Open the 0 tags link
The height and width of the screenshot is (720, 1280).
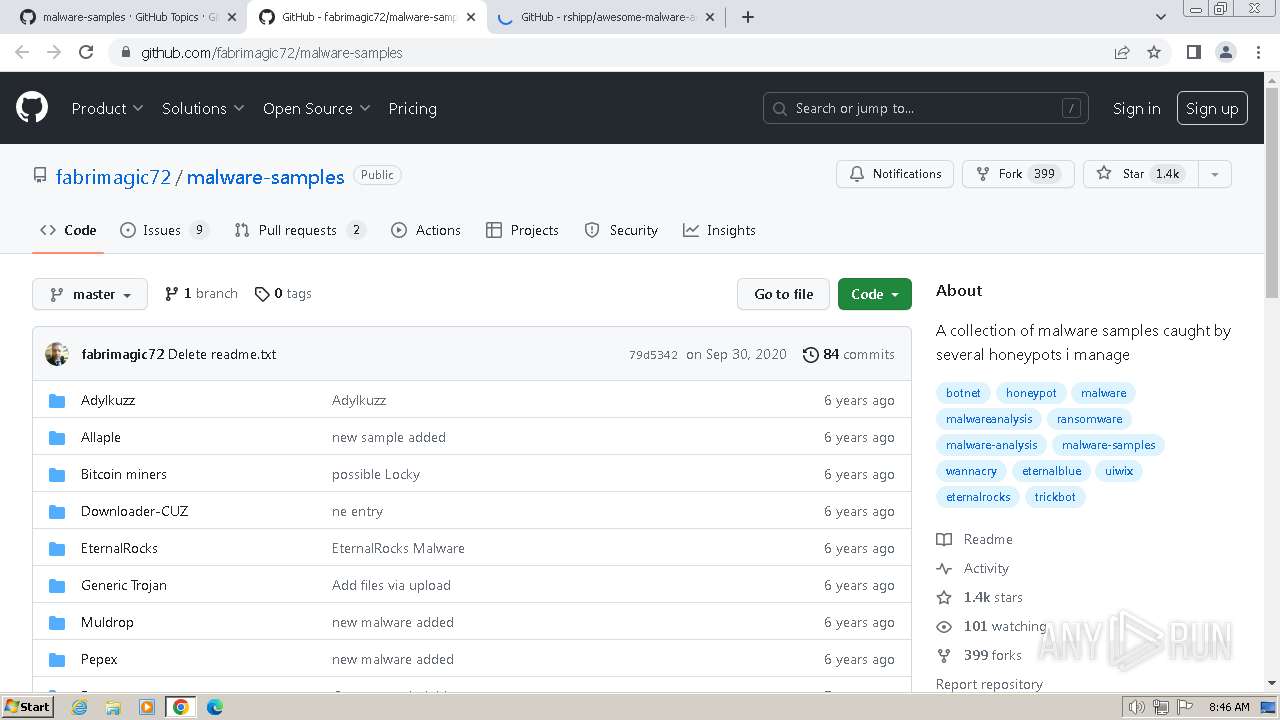coord(283,293)
